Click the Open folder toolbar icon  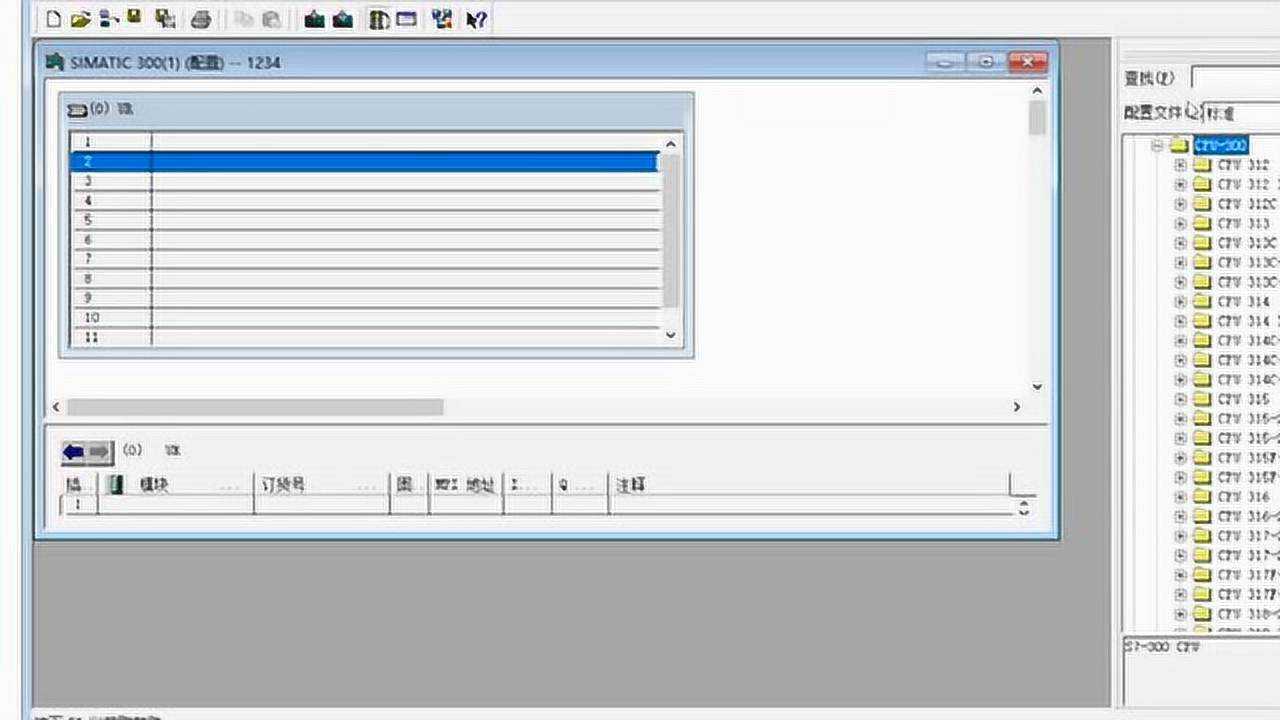(x=80, y=18)
